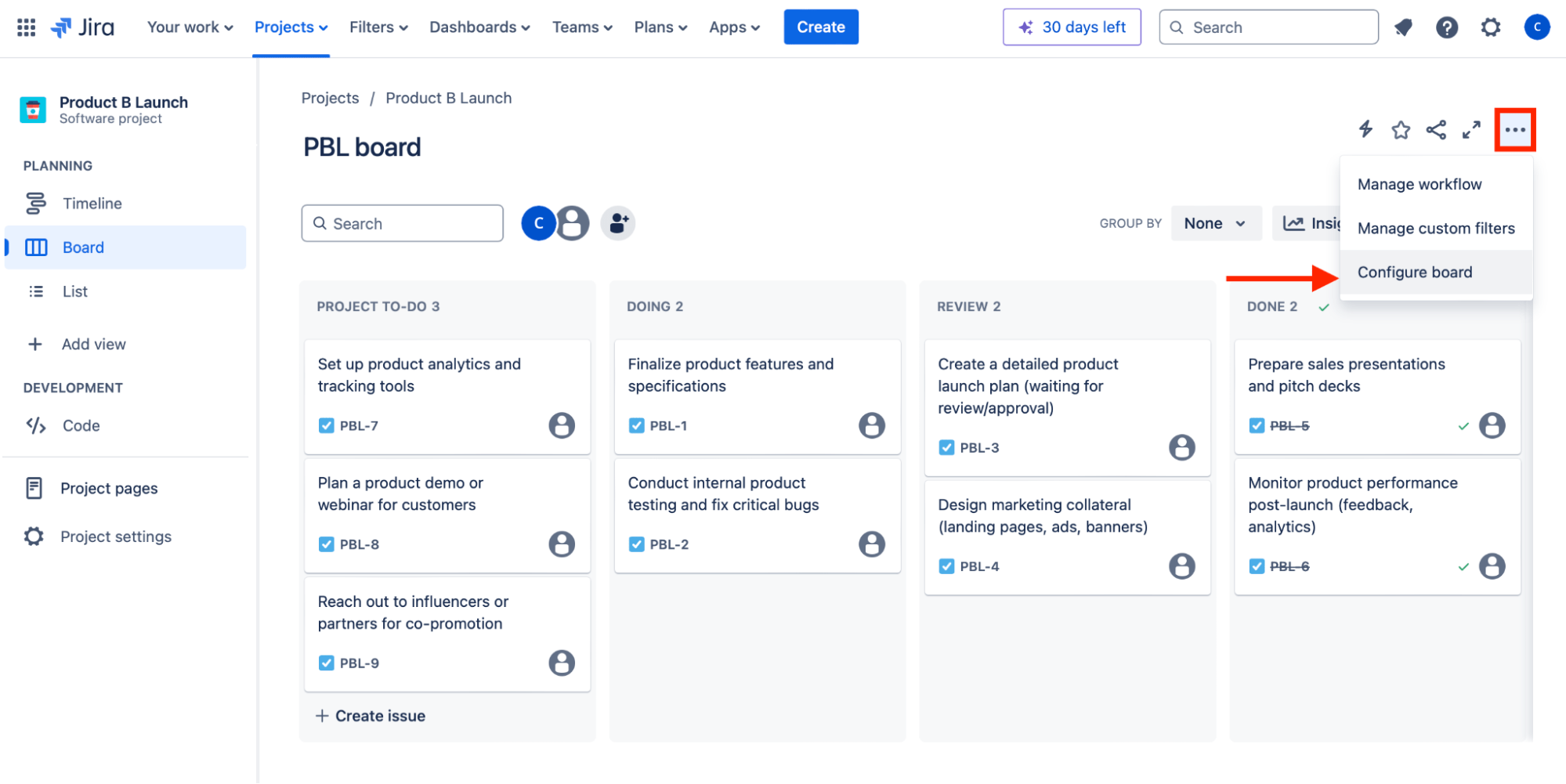This screenshot has width=1566, height=784.
Task: Select Configure board from the menu
Action: pyautogui.click(x=1415, y=272)
